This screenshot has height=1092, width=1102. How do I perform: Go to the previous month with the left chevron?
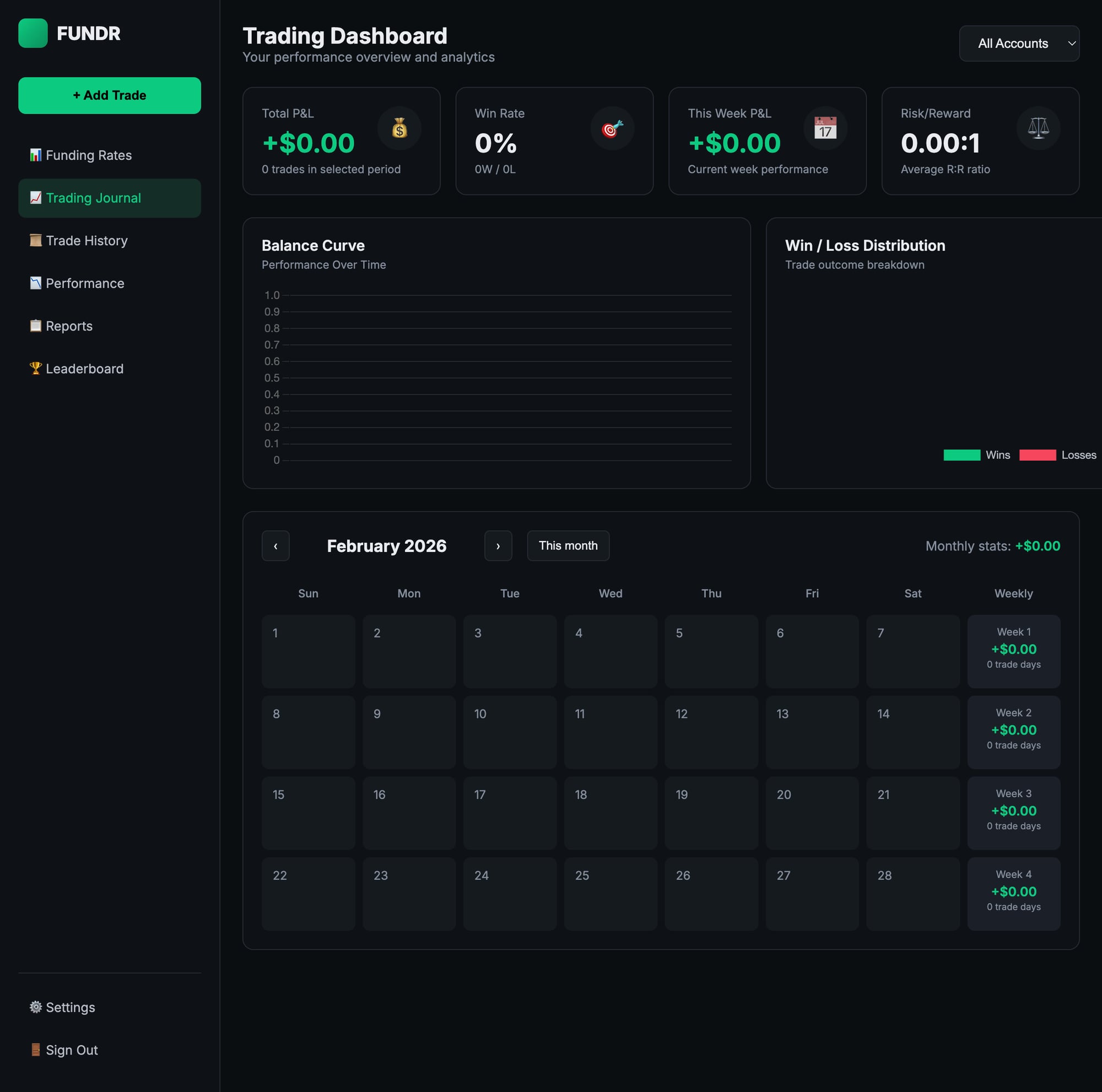(x=275, y=545)
